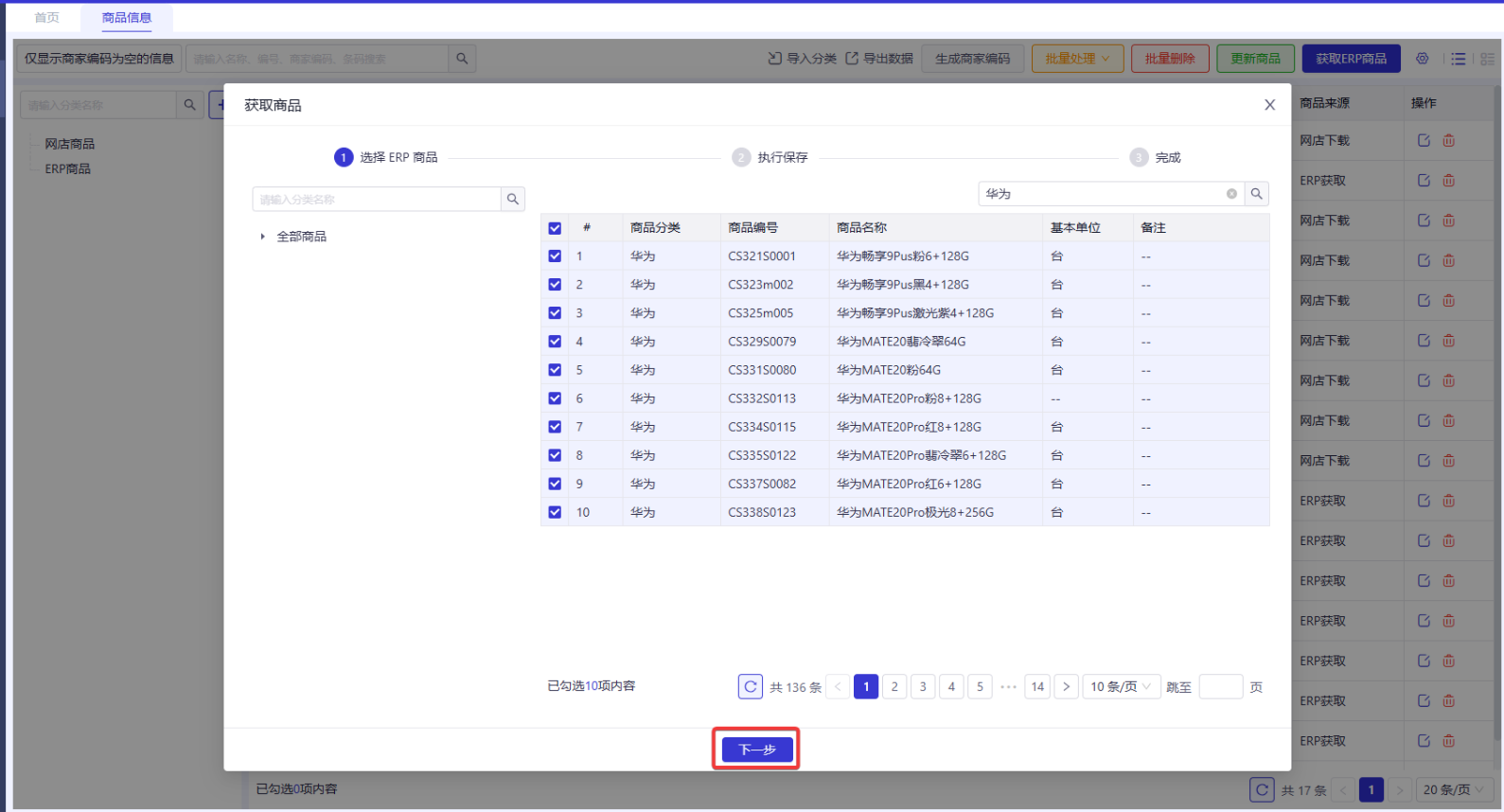The width and height of the screenshot is (1504, 812).
Task: Click 仅显示商家编码为空的信息 button
Action: coord(98,59)
